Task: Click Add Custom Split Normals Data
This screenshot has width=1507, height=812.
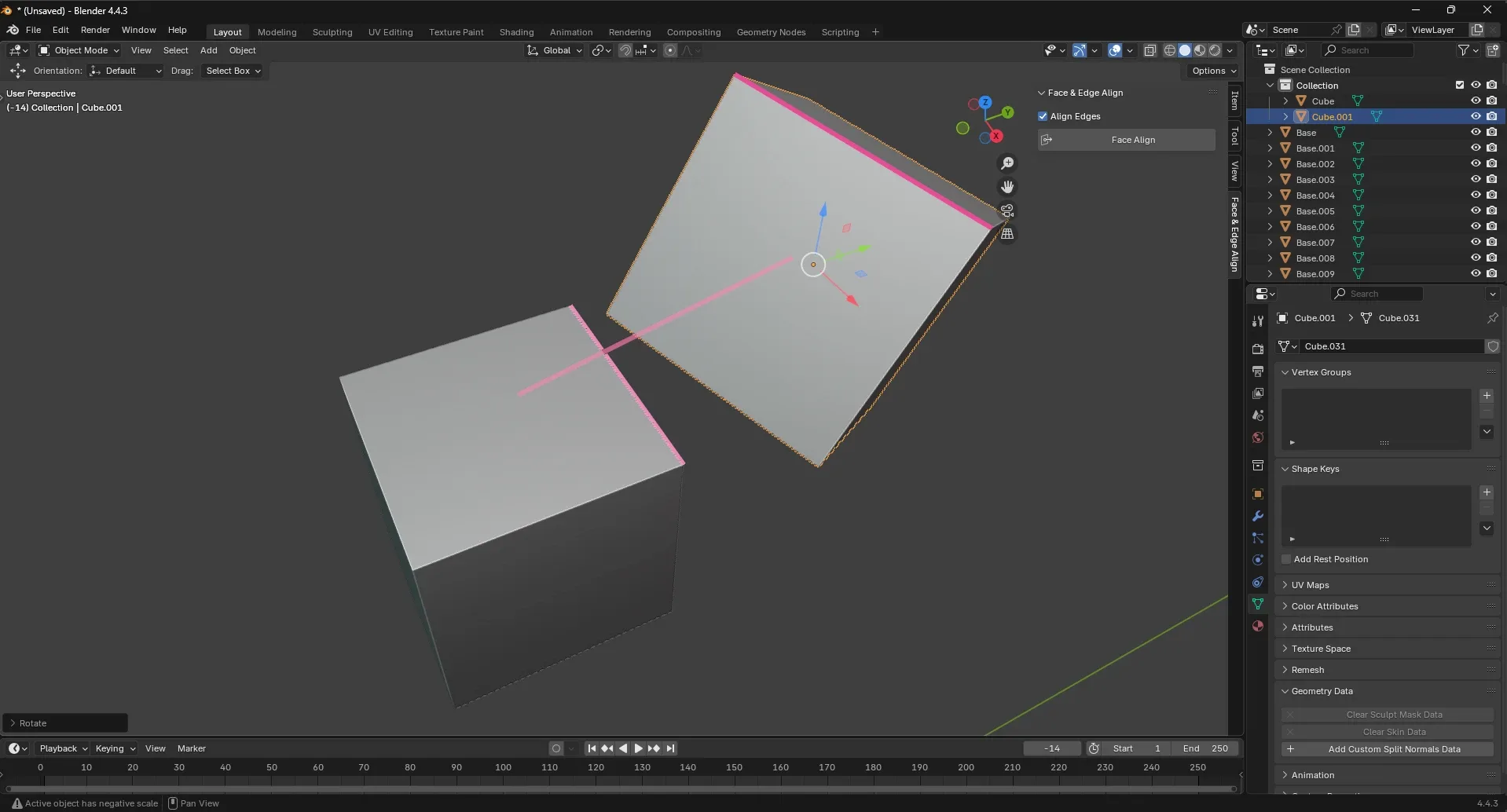Action: tap(1388, 749)
